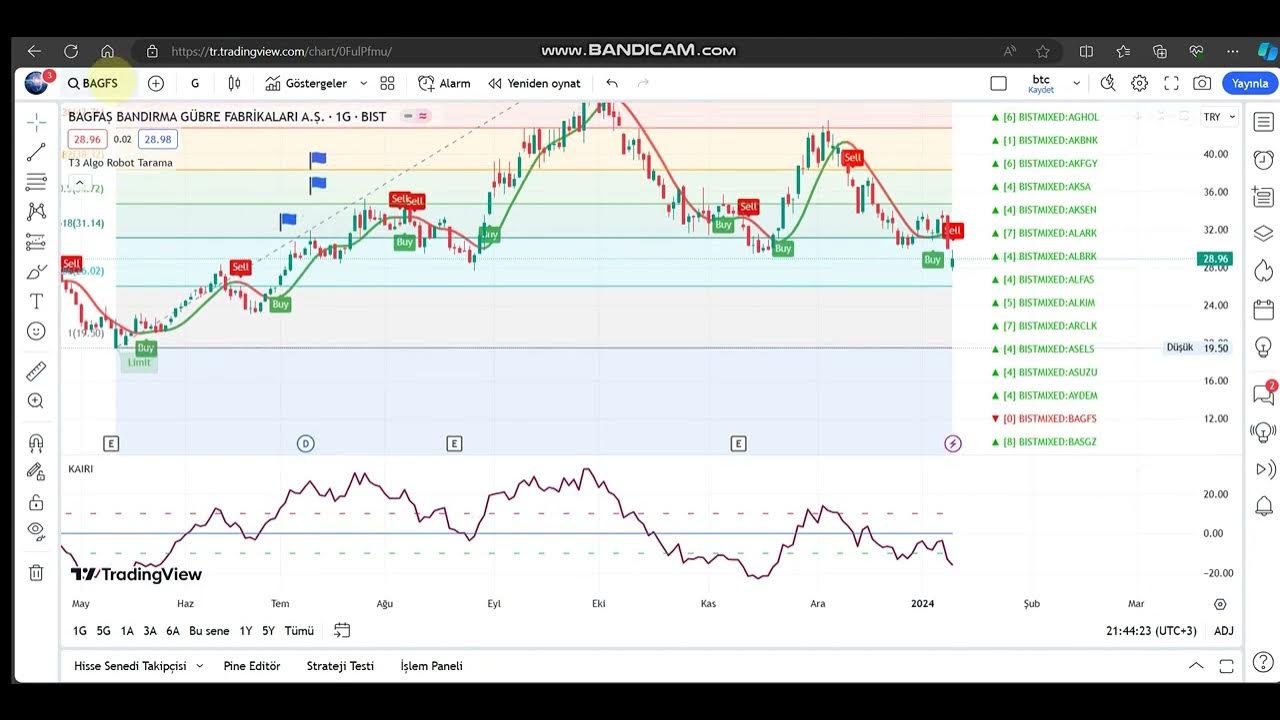Select the 5G date range
1280x720 pixels.
104,631
